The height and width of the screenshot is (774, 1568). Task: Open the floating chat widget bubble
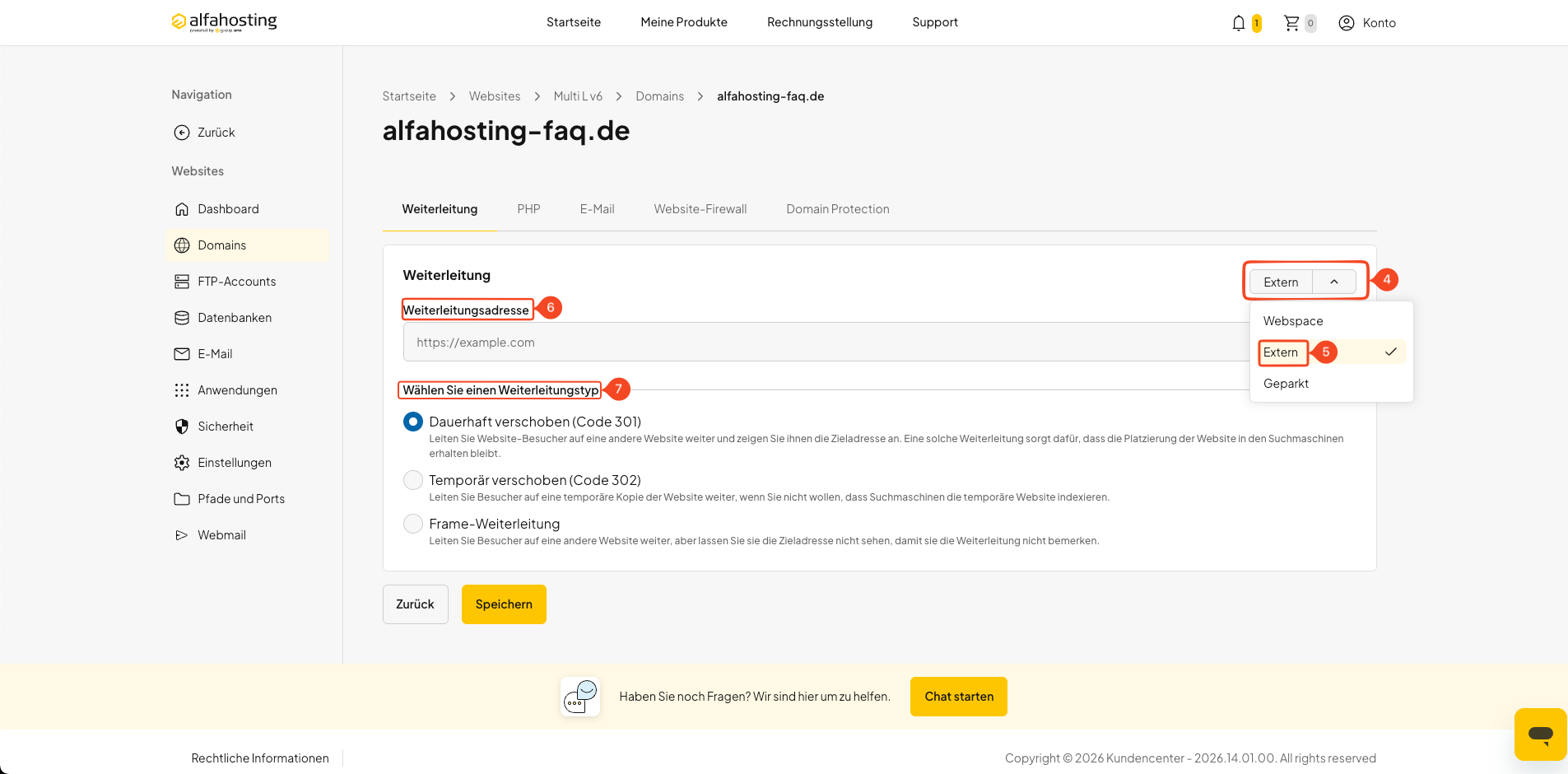[1541, 734]
